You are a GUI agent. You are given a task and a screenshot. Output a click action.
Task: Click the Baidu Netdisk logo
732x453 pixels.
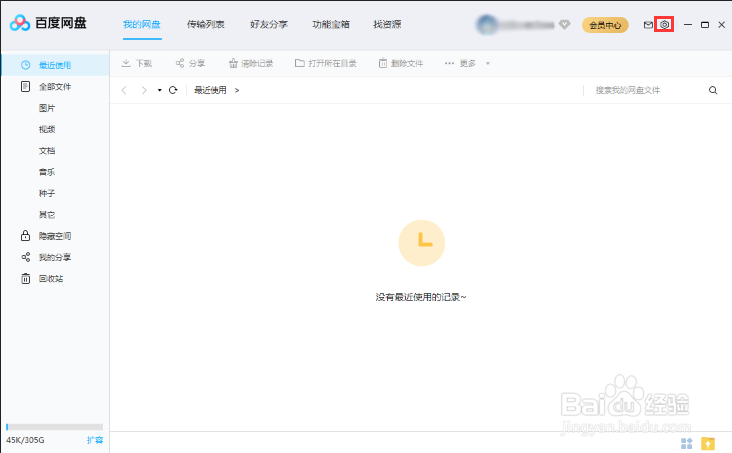pyautogui.click(x=48, y=23)
